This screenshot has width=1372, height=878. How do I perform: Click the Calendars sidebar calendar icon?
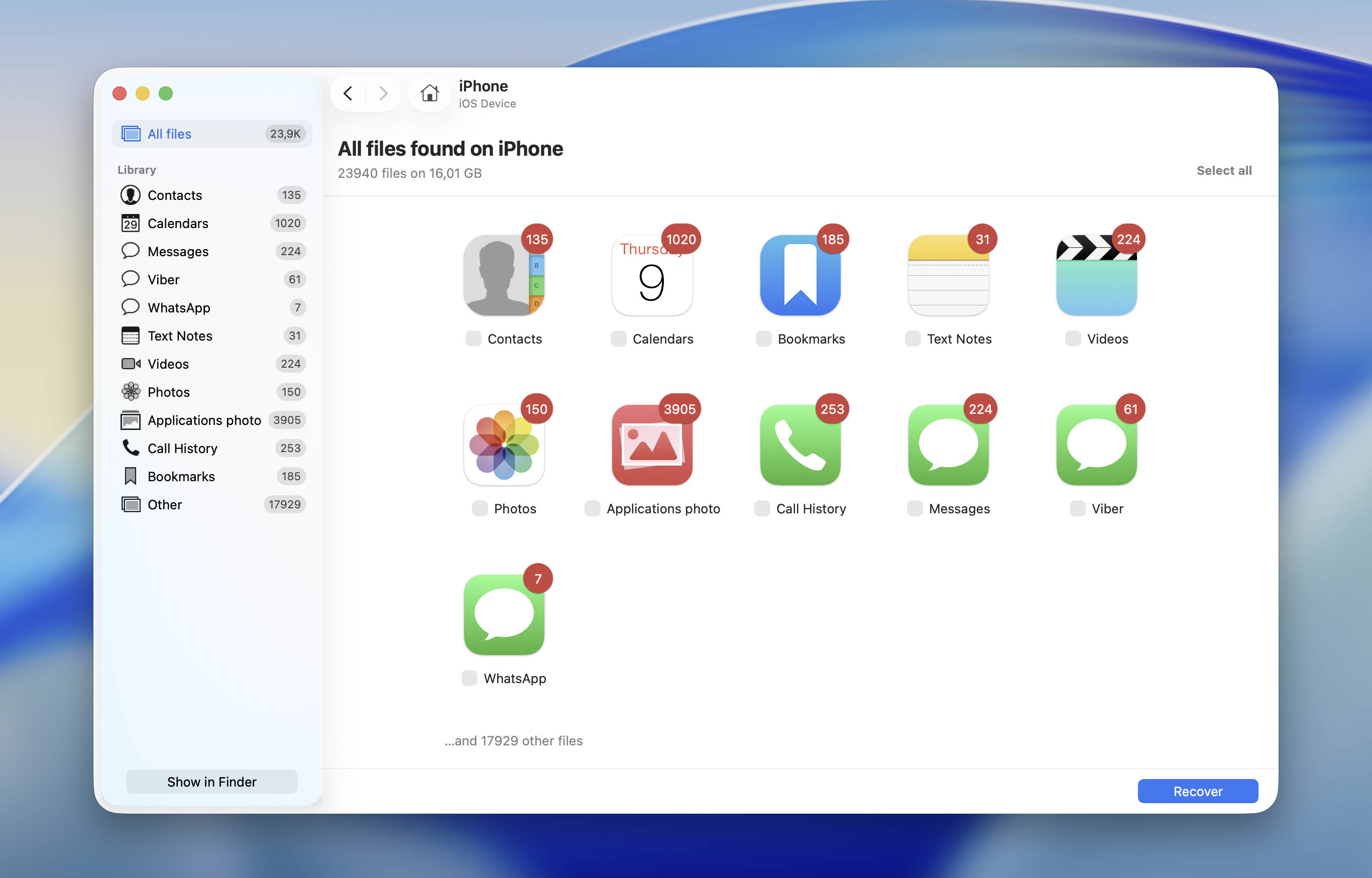tap(131, 223)
